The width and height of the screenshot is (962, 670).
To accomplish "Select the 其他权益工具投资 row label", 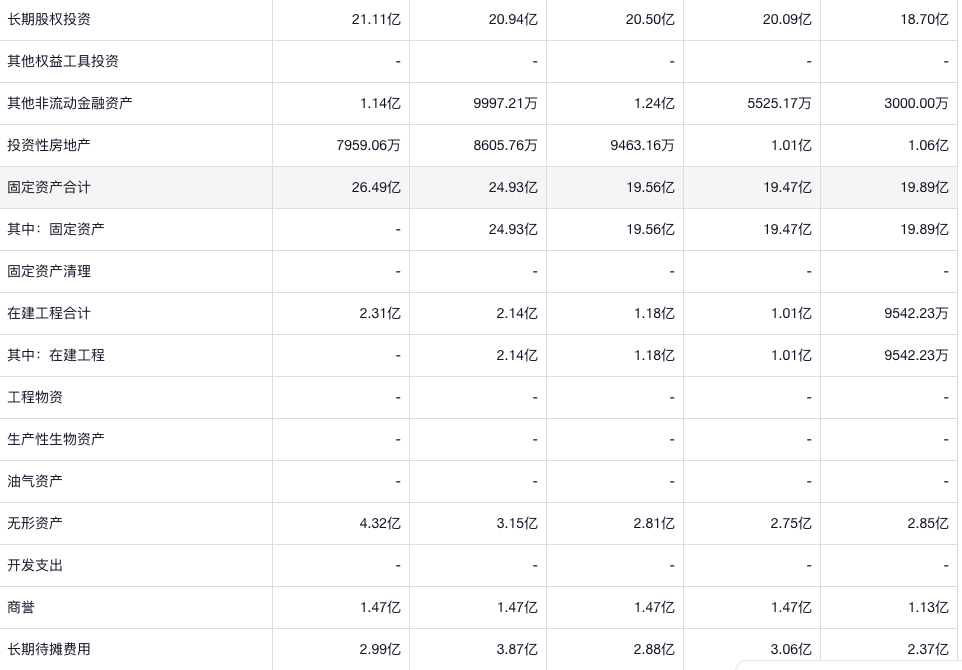I will (x=63, y=61).
